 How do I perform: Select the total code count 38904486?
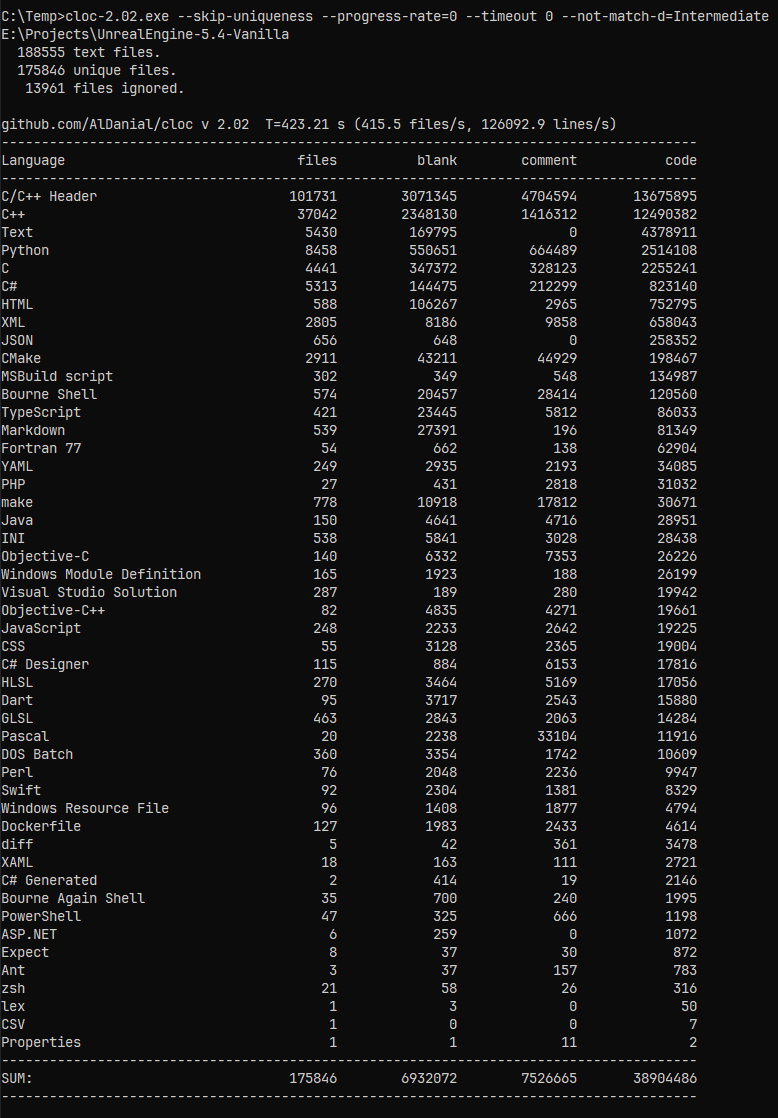coord(665,1078)
